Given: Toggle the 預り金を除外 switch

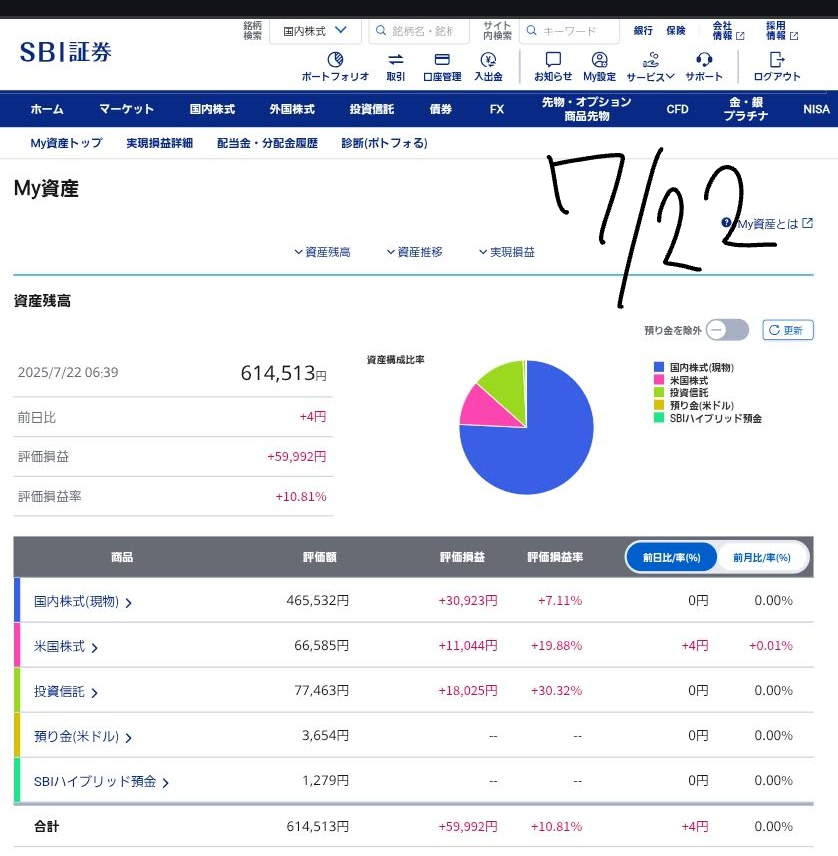Looking at the screenshot, I should [727, 330].
